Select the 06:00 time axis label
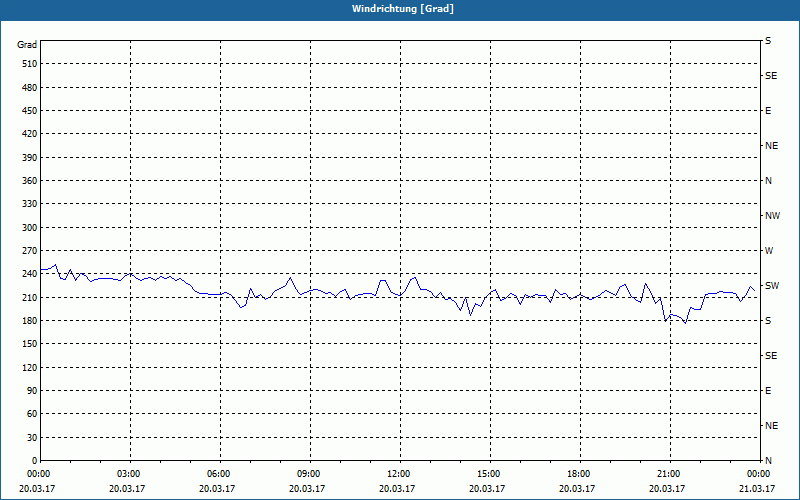The height and width of the screenshot is (500, 800). pos(220,474)
